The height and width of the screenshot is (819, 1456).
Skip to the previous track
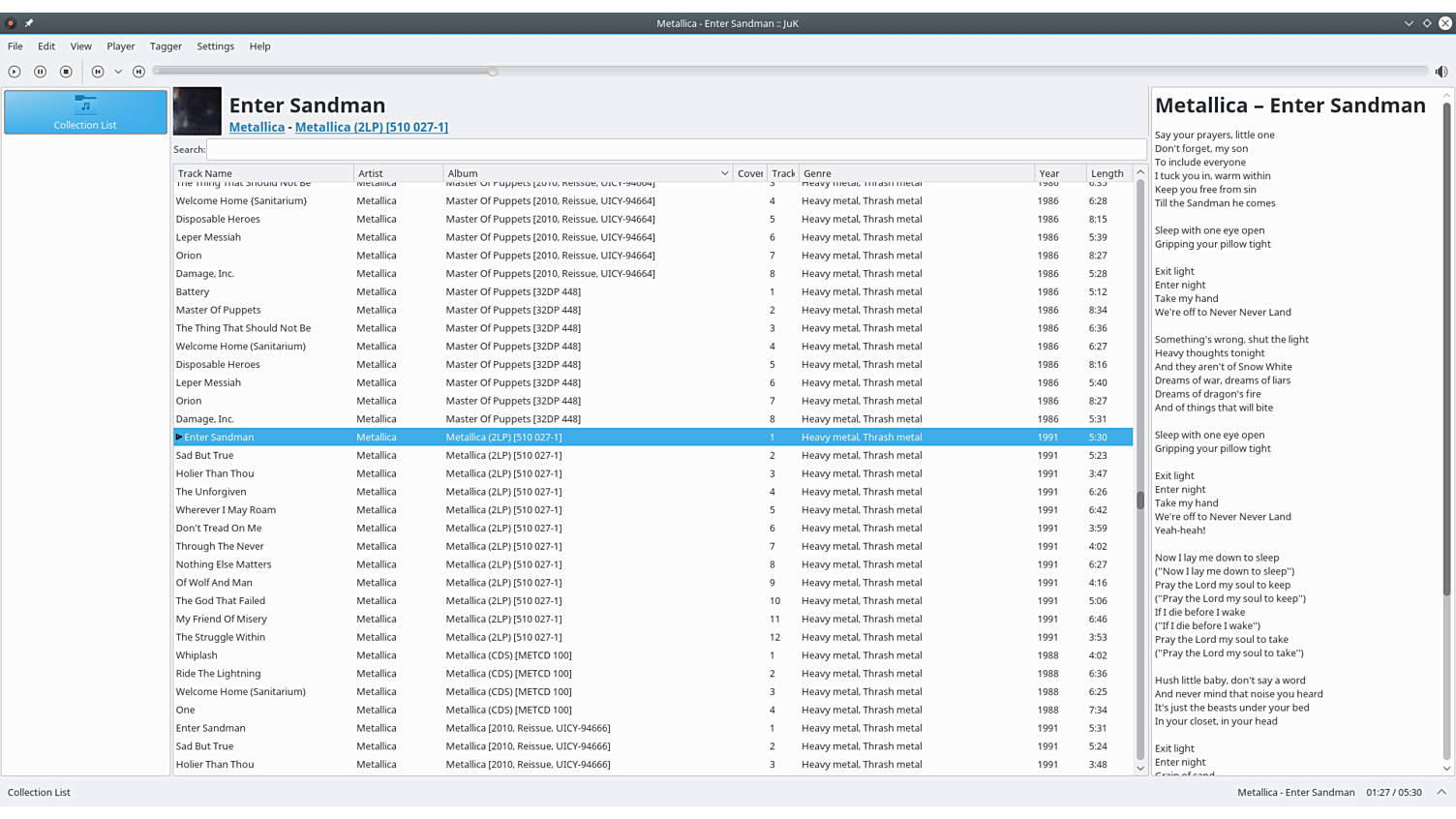[x=98, y=72]
